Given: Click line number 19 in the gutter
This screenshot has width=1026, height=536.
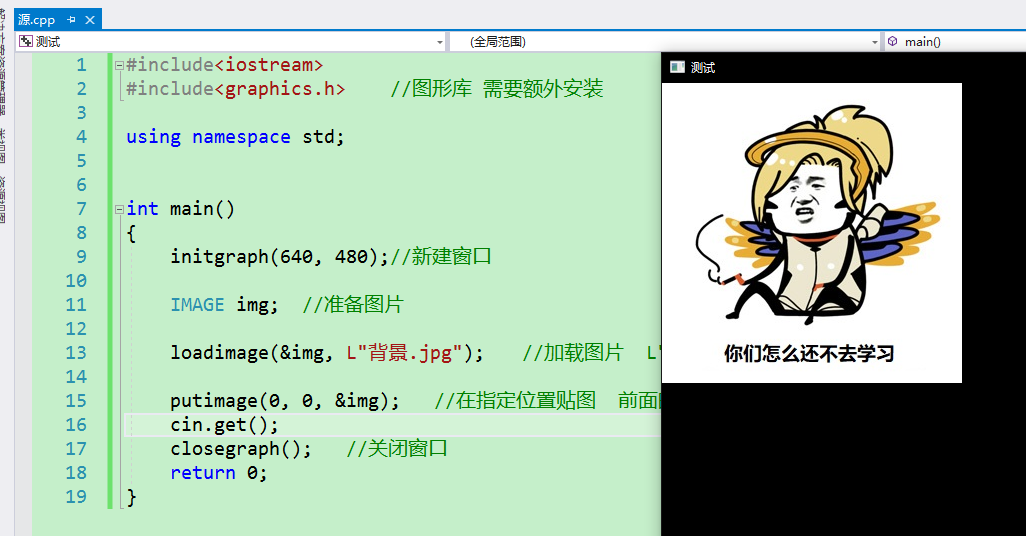Looking at the screenshot, I should click(76, 497).
